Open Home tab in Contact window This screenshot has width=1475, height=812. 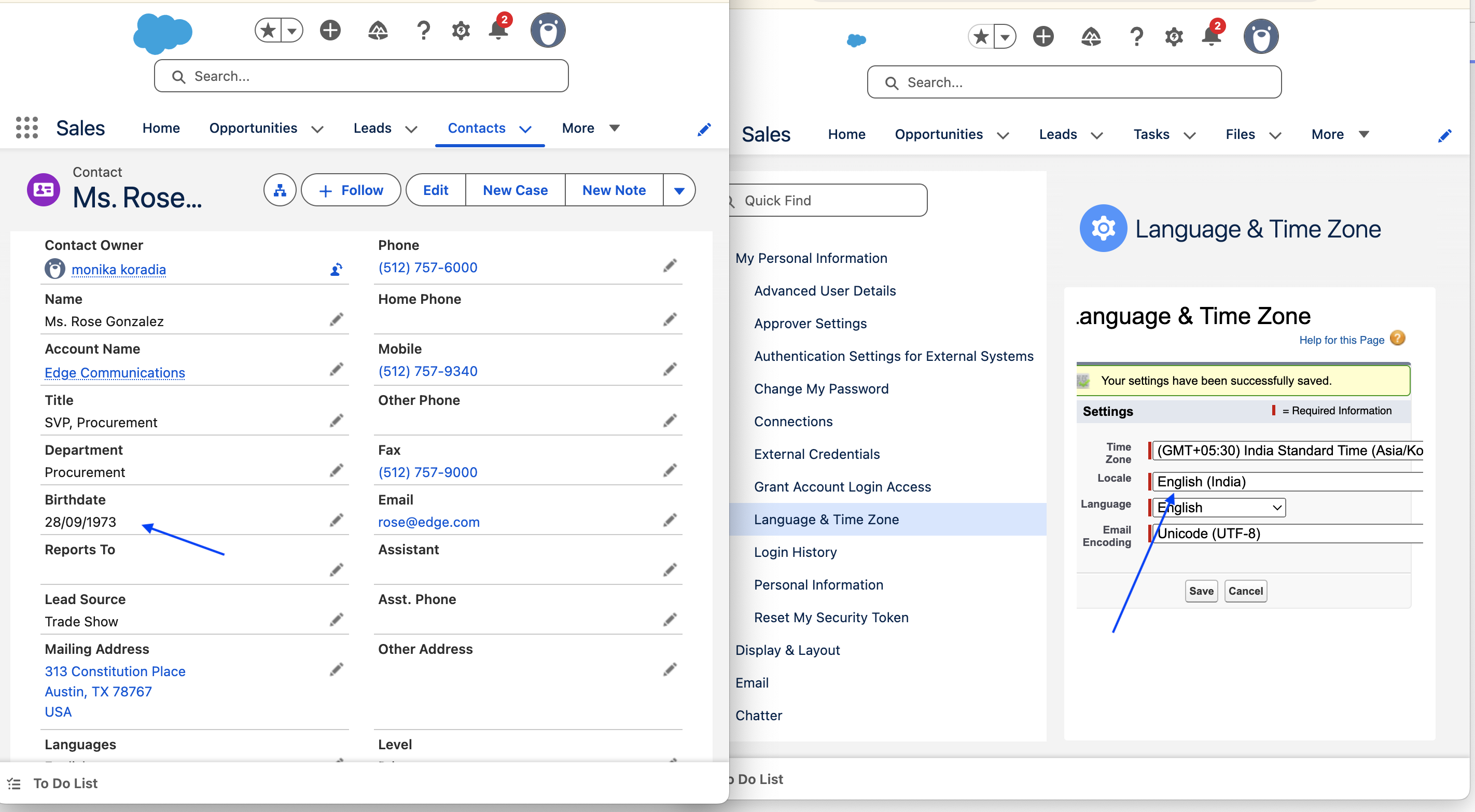(161, 128)
